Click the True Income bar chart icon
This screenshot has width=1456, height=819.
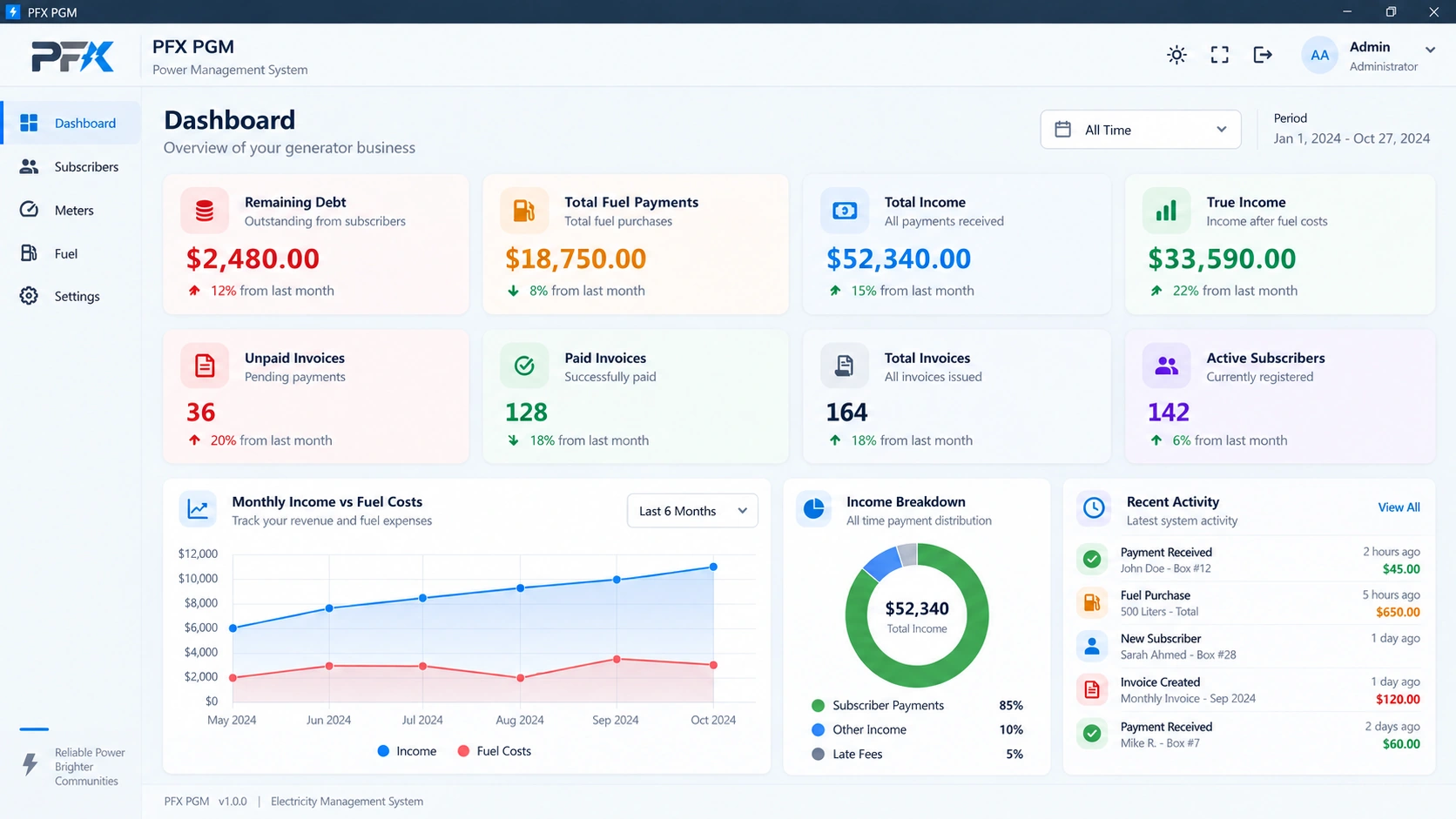(x=1166, y=211)
